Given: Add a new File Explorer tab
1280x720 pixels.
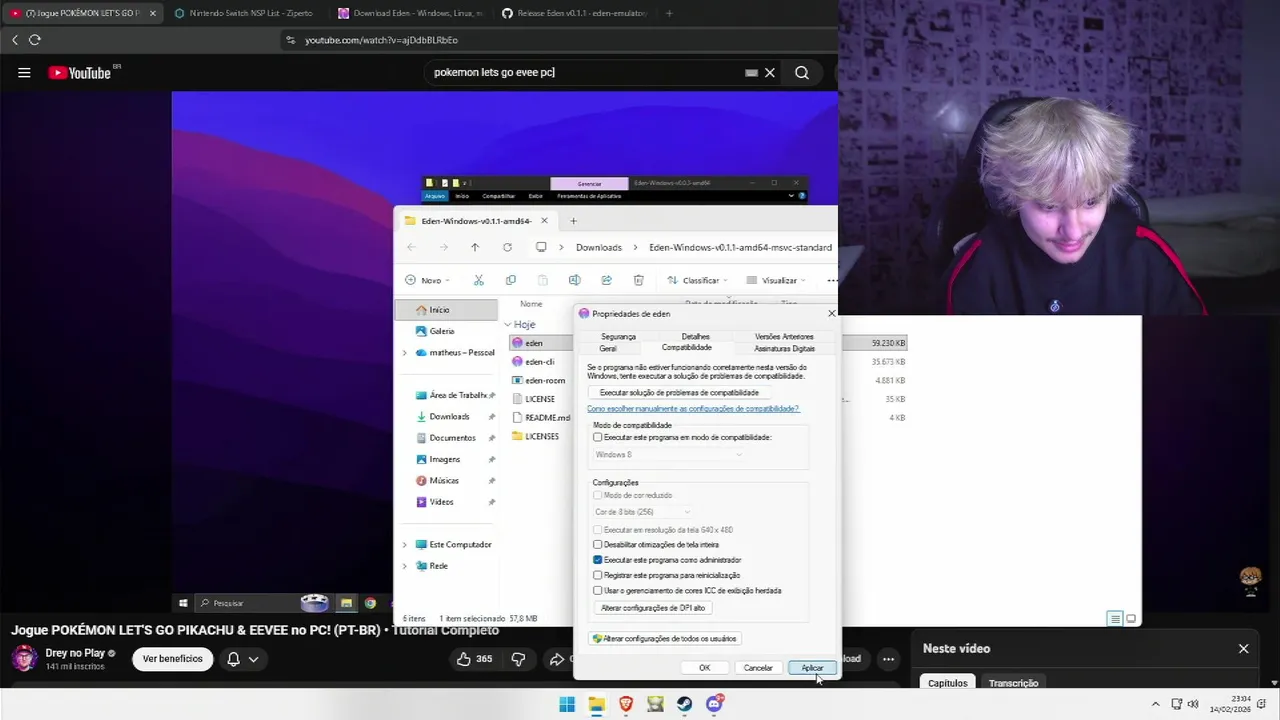Looking at the screenshot, I should [573, 221].
